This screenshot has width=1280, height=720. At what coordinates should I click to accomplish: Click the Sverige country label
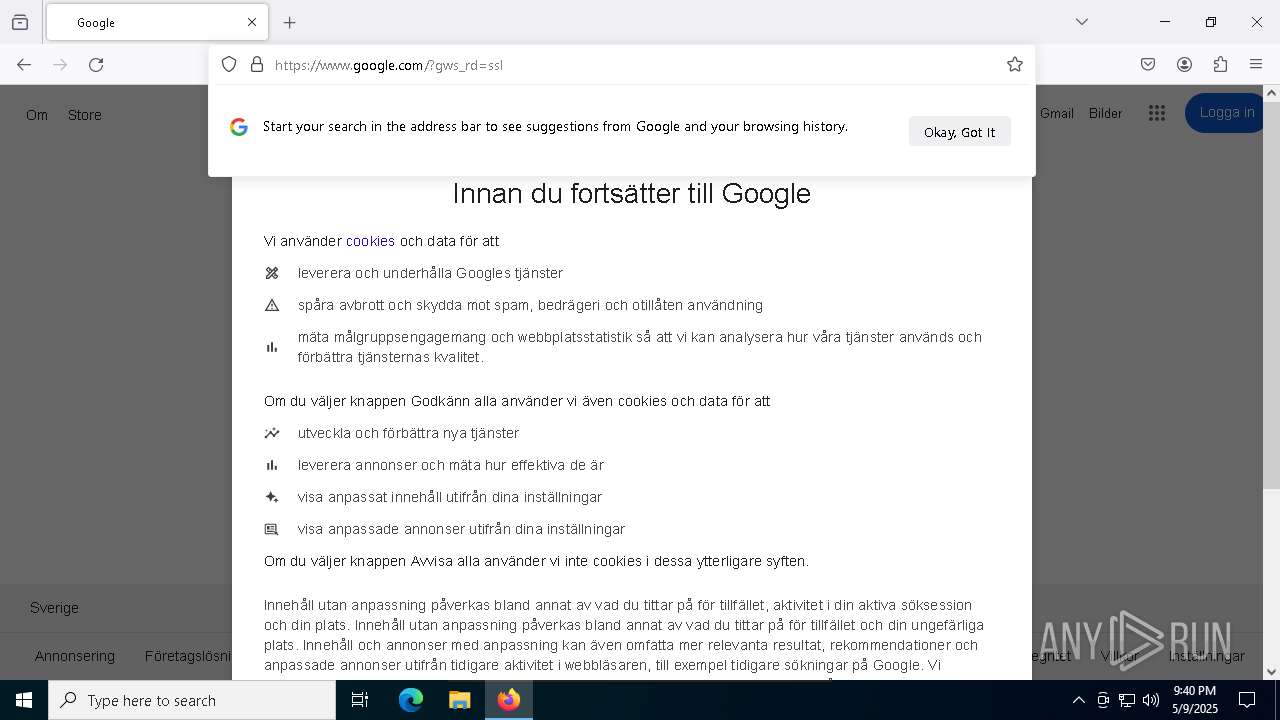pyautogui.click(x=54, y=608)
